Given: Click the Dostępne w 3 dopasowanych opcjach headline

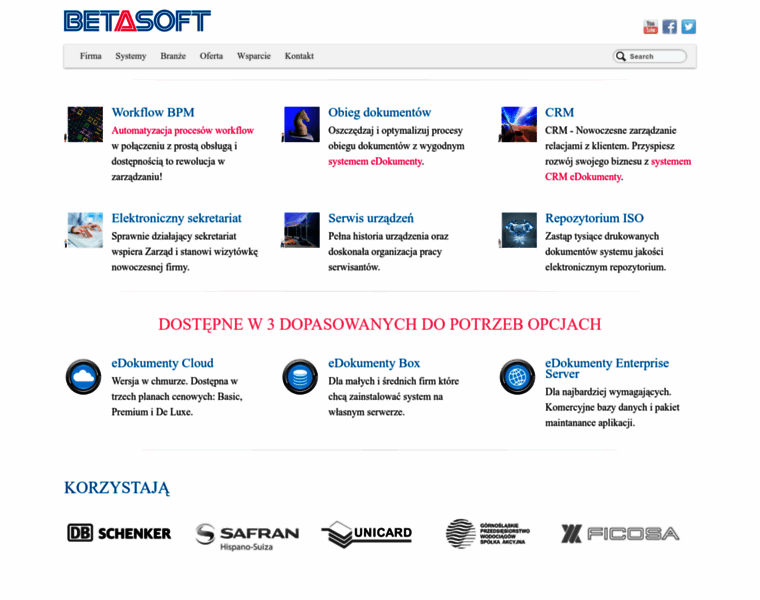Looking at the screenshot, I should [380, 324].
